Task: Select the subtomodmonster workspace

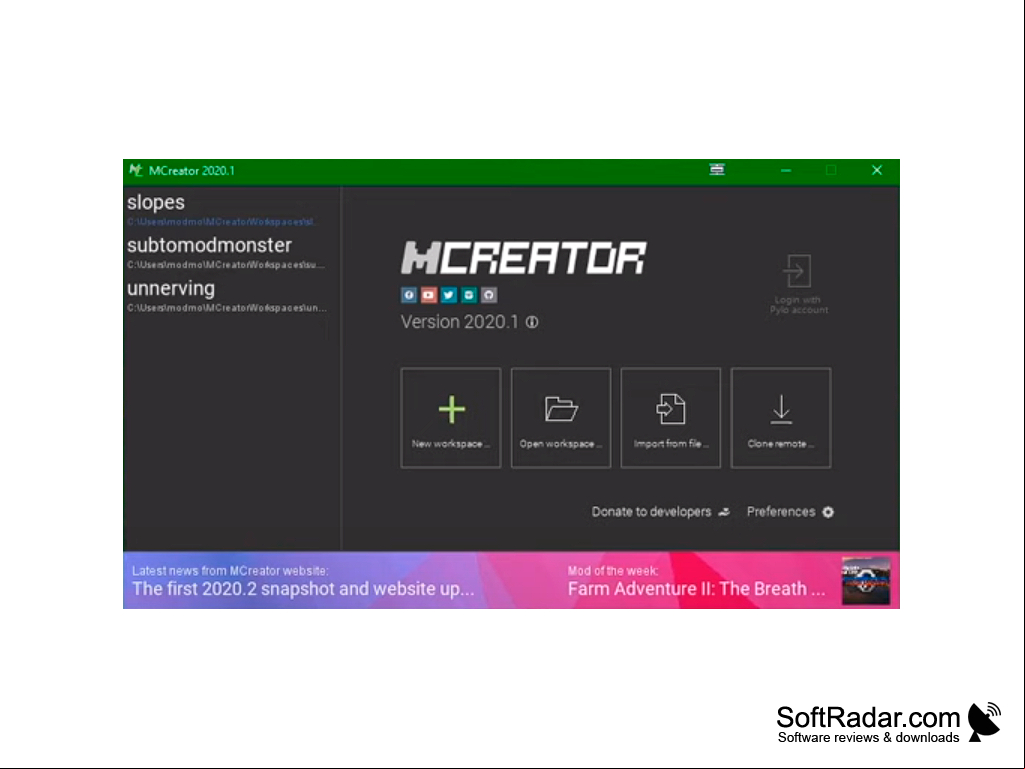Action: (x=232, y=252)
